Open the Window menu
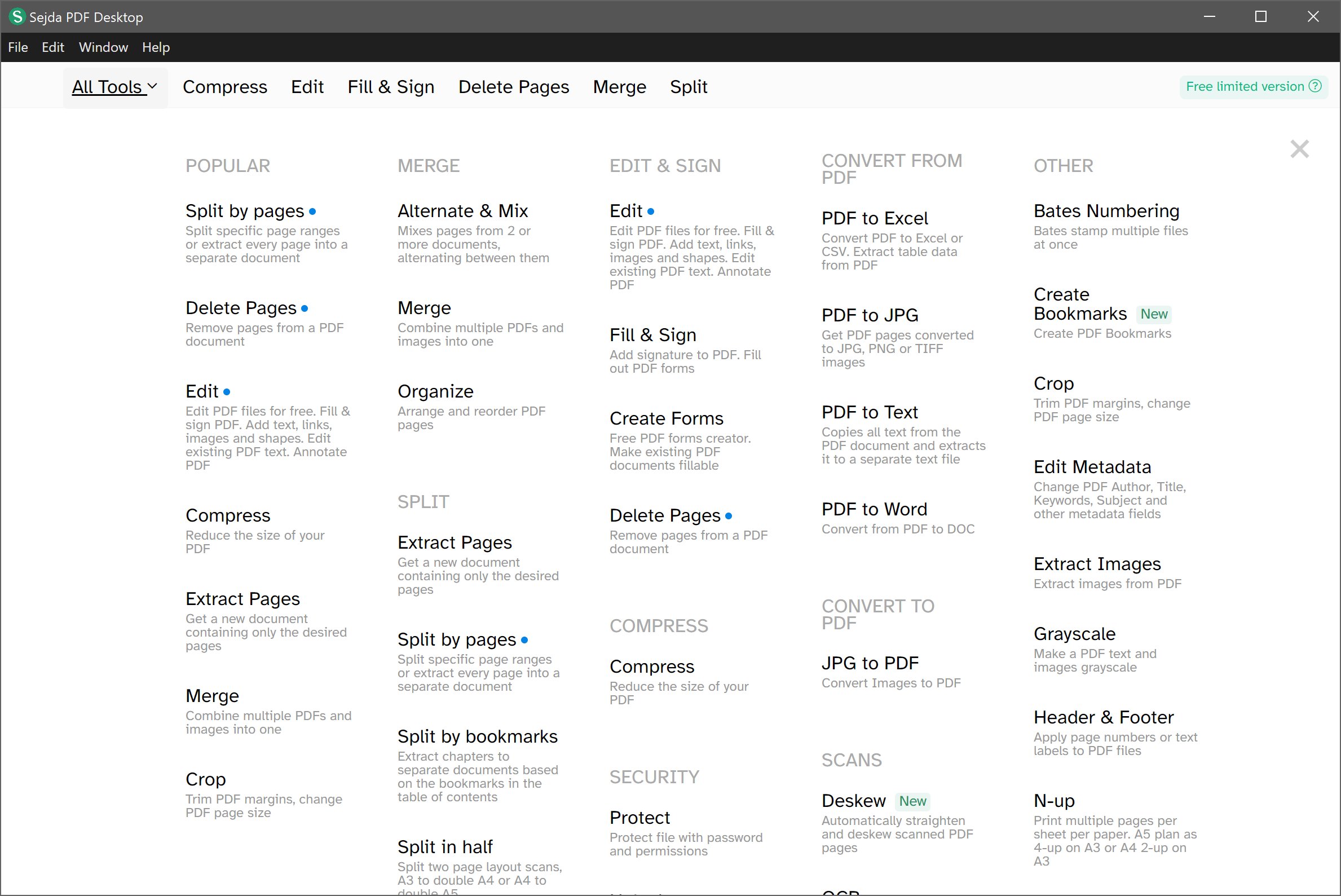1341x896 pixels. (103, 47)
